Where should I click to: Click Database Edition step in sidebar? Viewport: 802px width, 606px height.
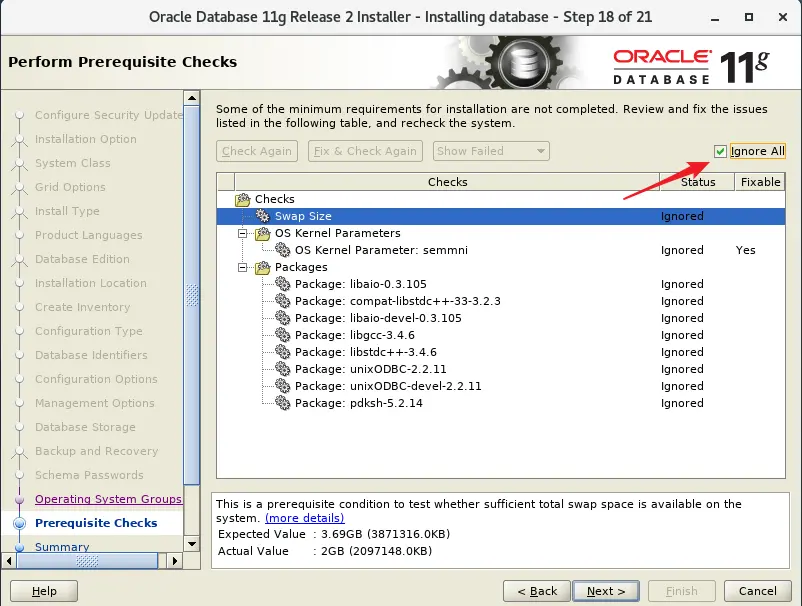pyautogui.click(x=82, y=259)
